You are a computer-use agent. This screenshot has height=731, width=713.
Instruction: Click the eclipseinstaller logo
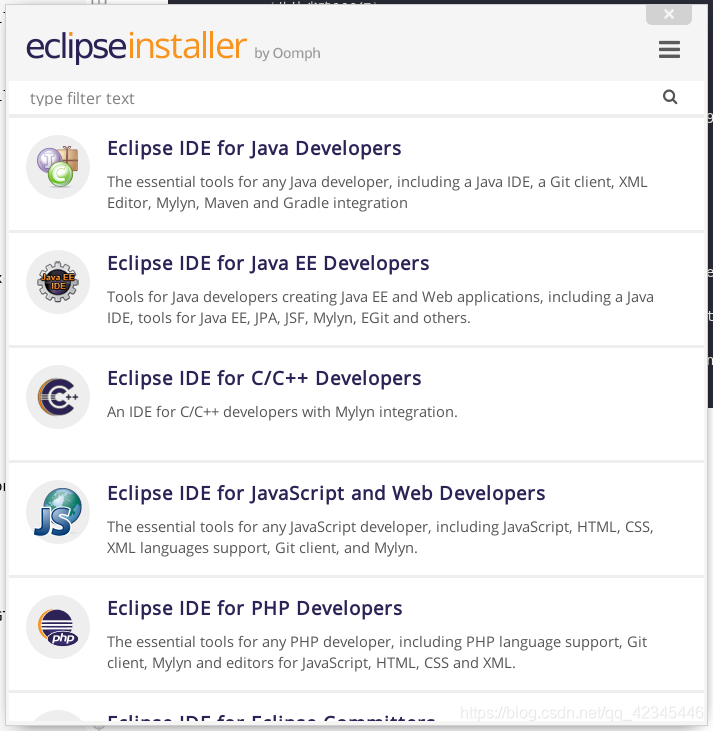click(x=136, y=47)
